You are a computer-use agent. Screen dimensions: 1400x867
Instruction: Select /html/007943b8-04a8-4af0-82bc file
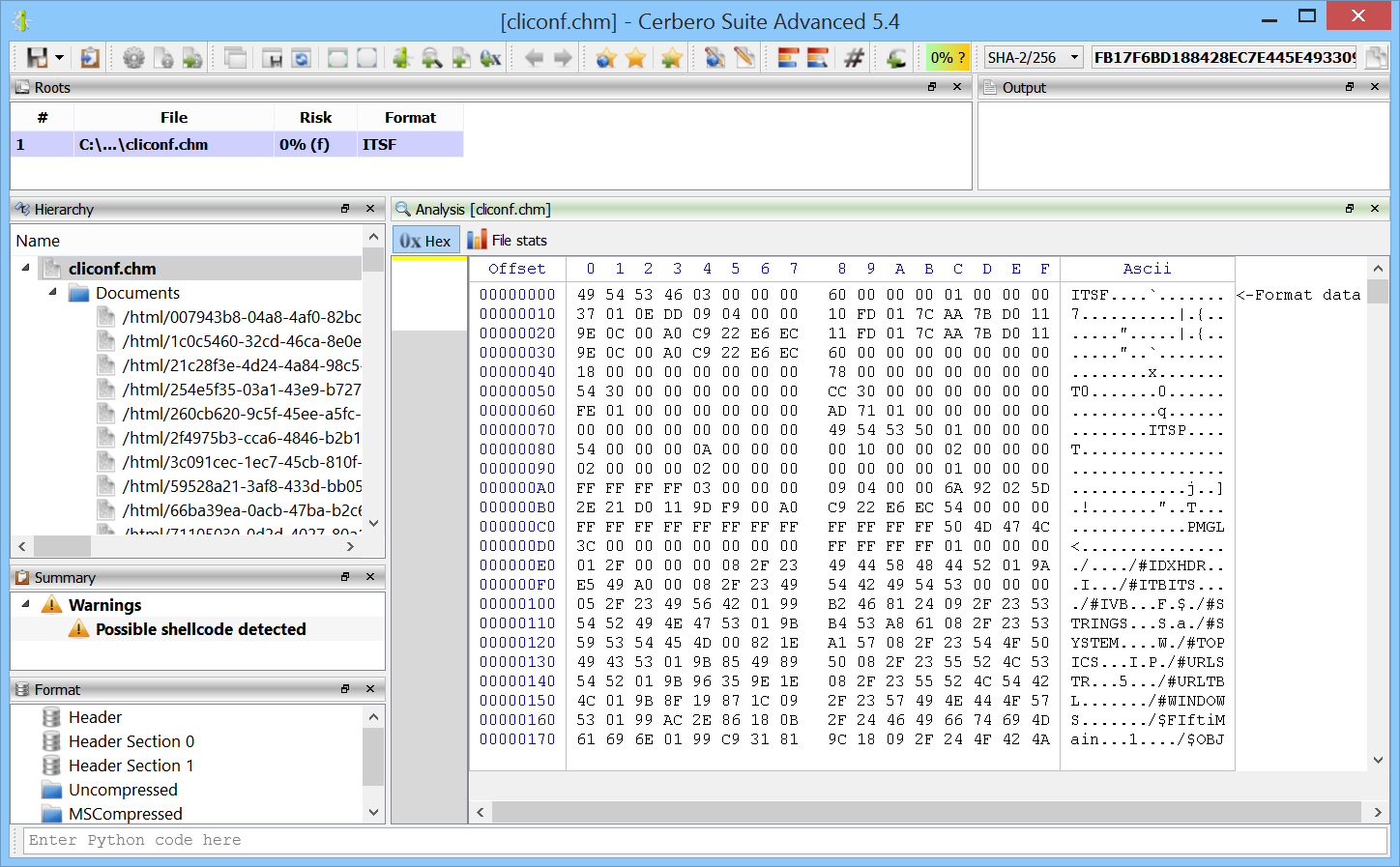(x=242, y=317)
